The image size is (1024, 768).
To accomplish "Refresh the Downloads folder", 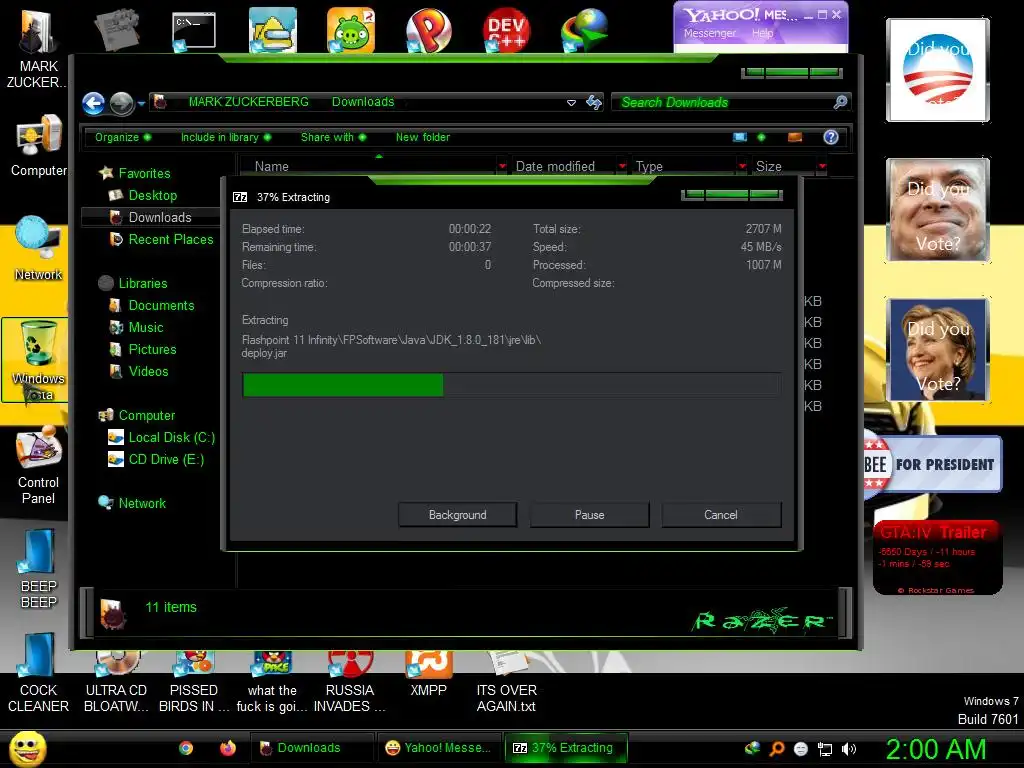I will point(594,102).
